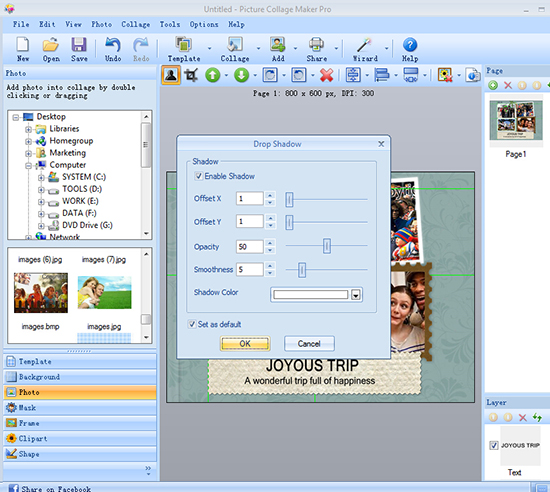
Task: Click the properties info icon
Action: pyautogui.click(x=472, y=75)
